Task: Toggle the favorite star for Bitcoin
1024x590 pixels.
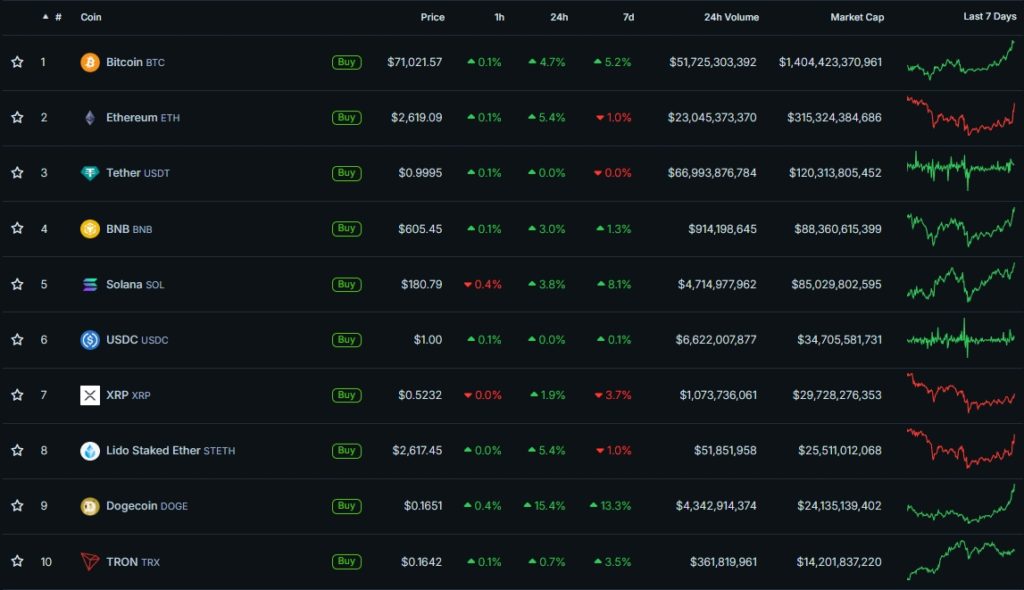Action: pos(17,61)
